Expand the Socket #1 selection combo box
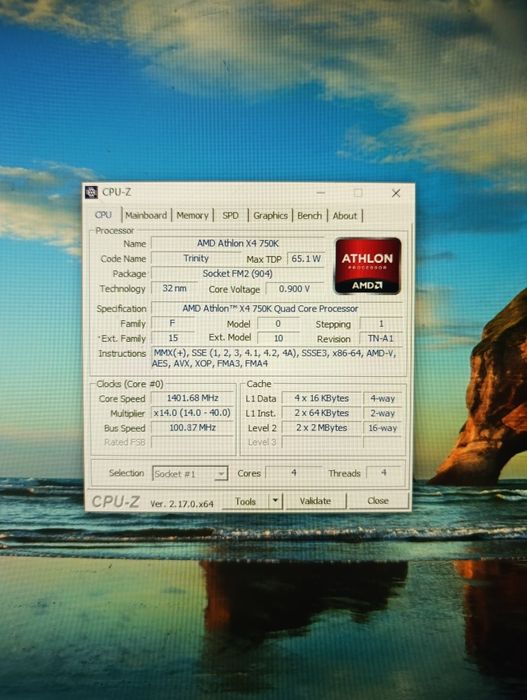The height and width of the screenshot is (700, 527). (190, 474)
